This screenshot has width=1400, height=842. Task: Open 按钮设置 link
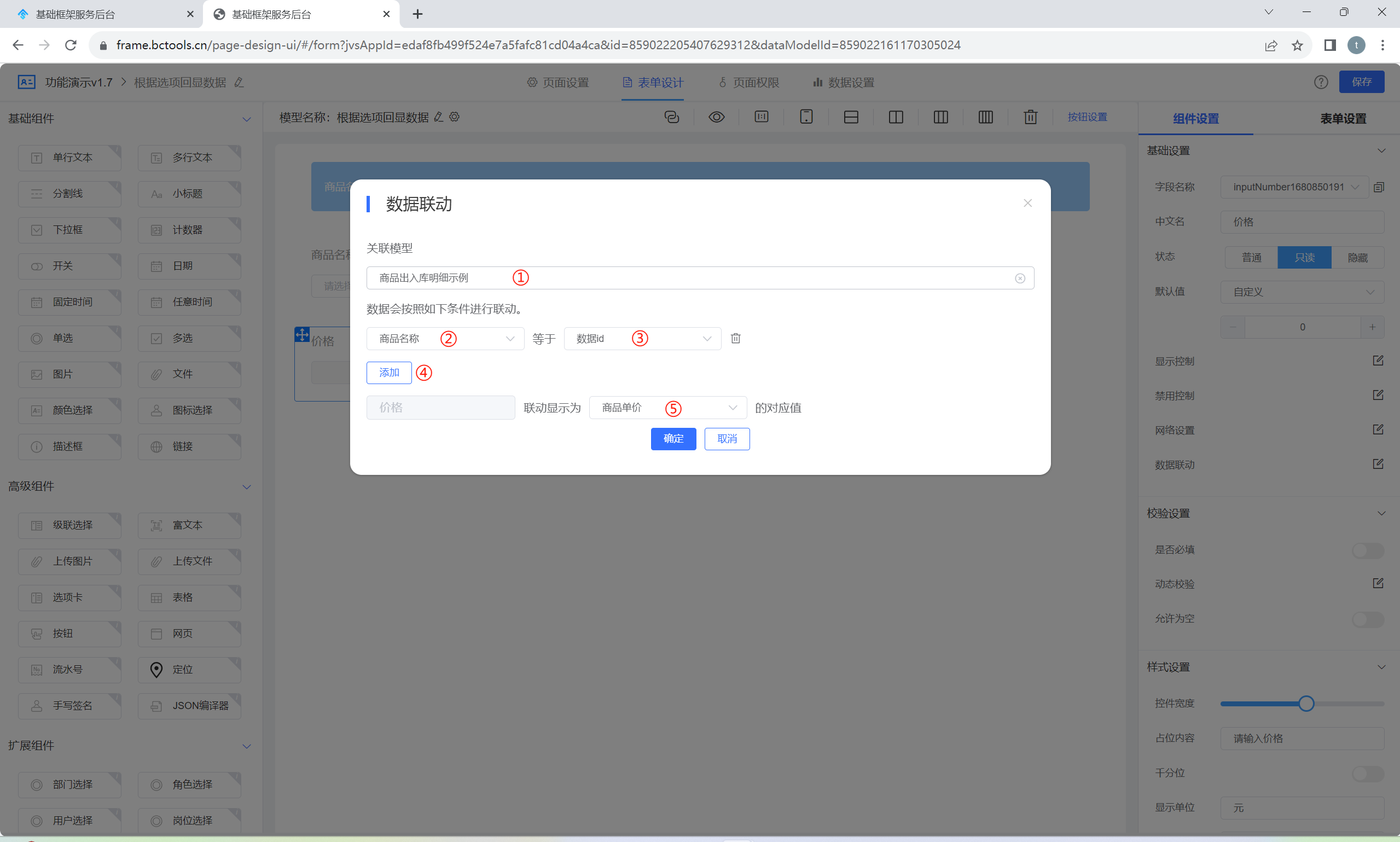(1087, 117)
